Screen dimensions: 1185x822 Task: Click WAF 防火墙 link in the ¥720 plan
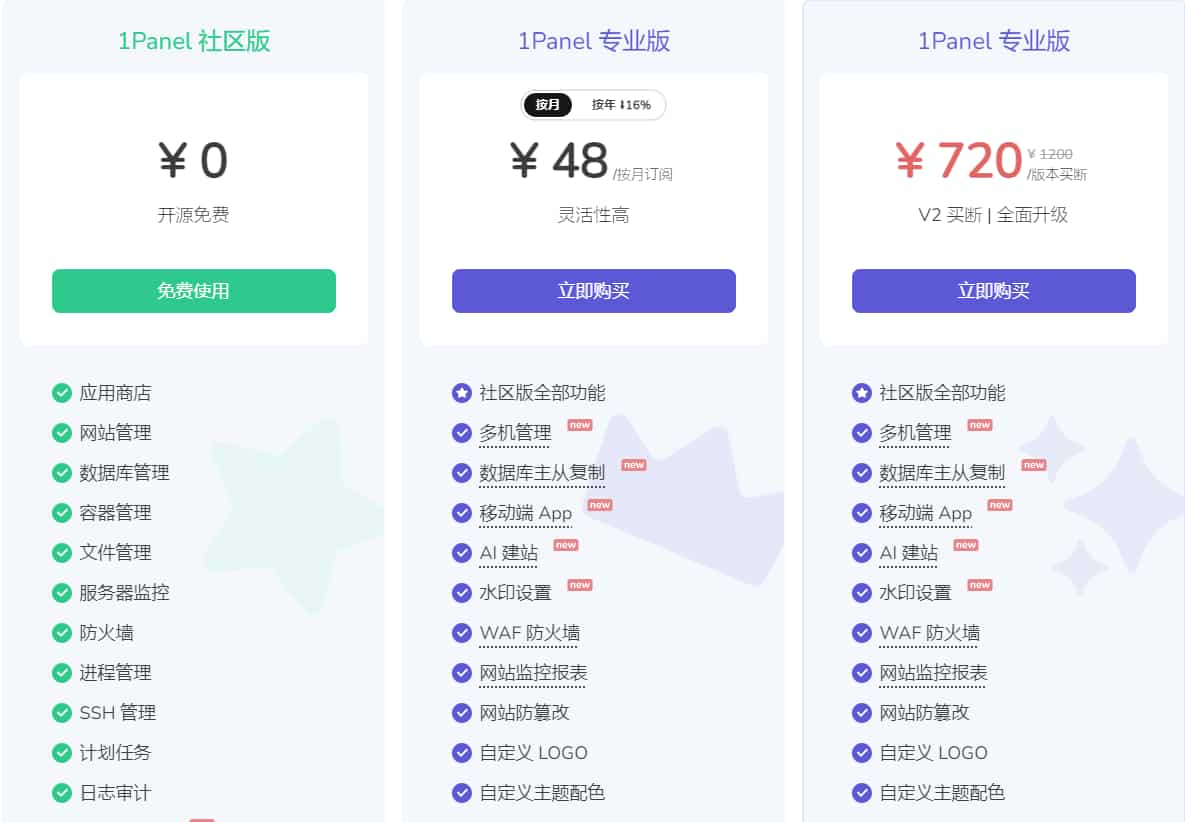click(x=929, y=633)
